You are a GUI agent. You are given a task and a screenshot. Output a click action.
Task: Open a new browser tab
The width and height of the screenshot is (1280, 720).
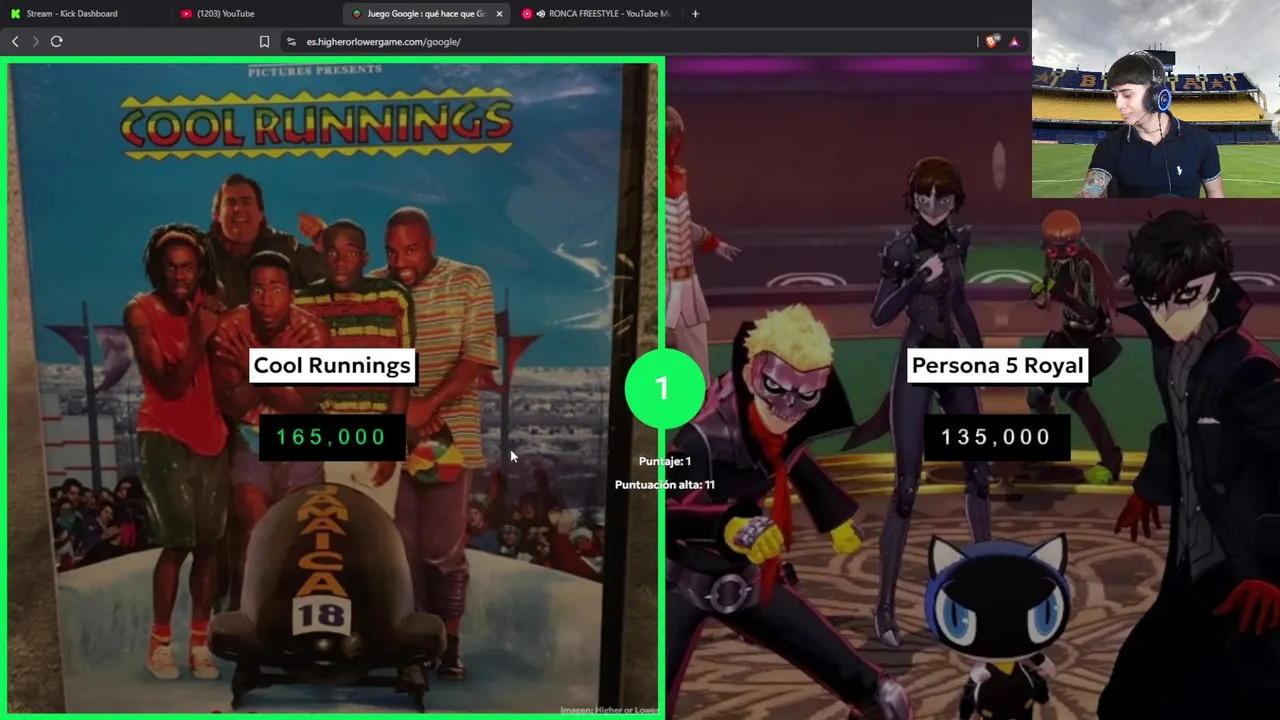click(x=695, y=14)
